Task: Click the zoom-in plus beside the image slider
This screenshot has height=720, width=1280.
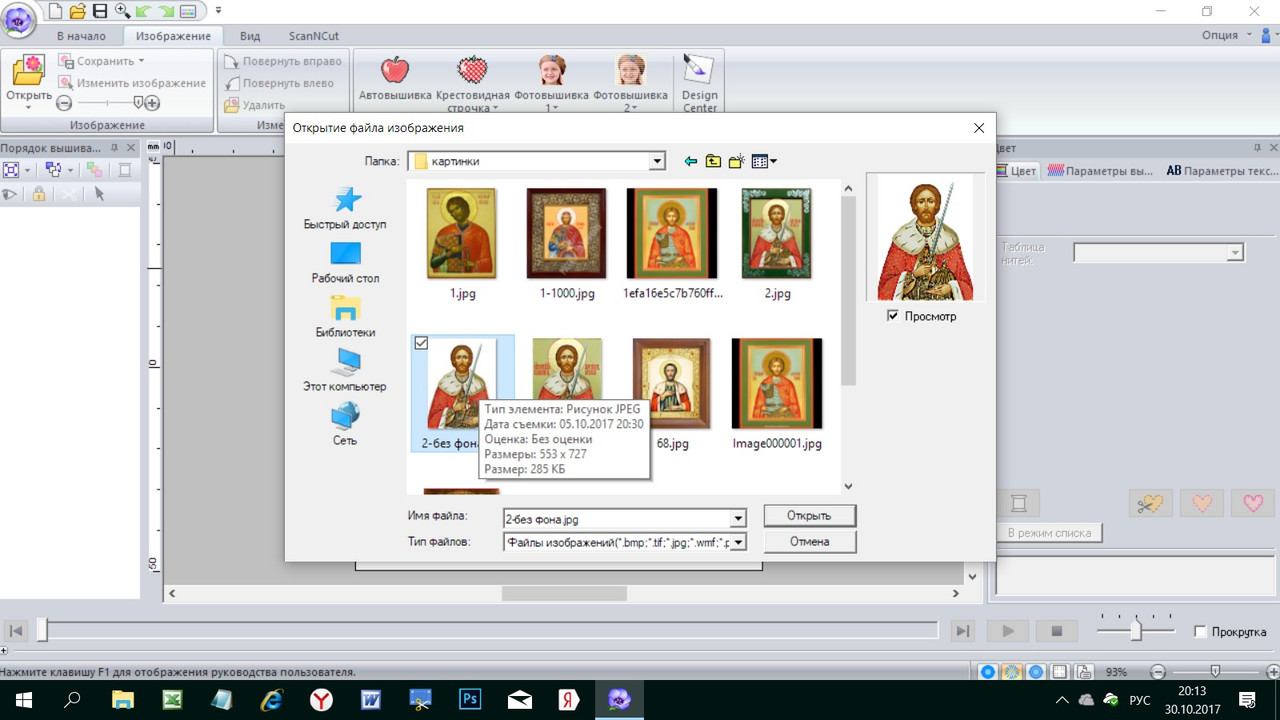Action: tap(152, 103)
